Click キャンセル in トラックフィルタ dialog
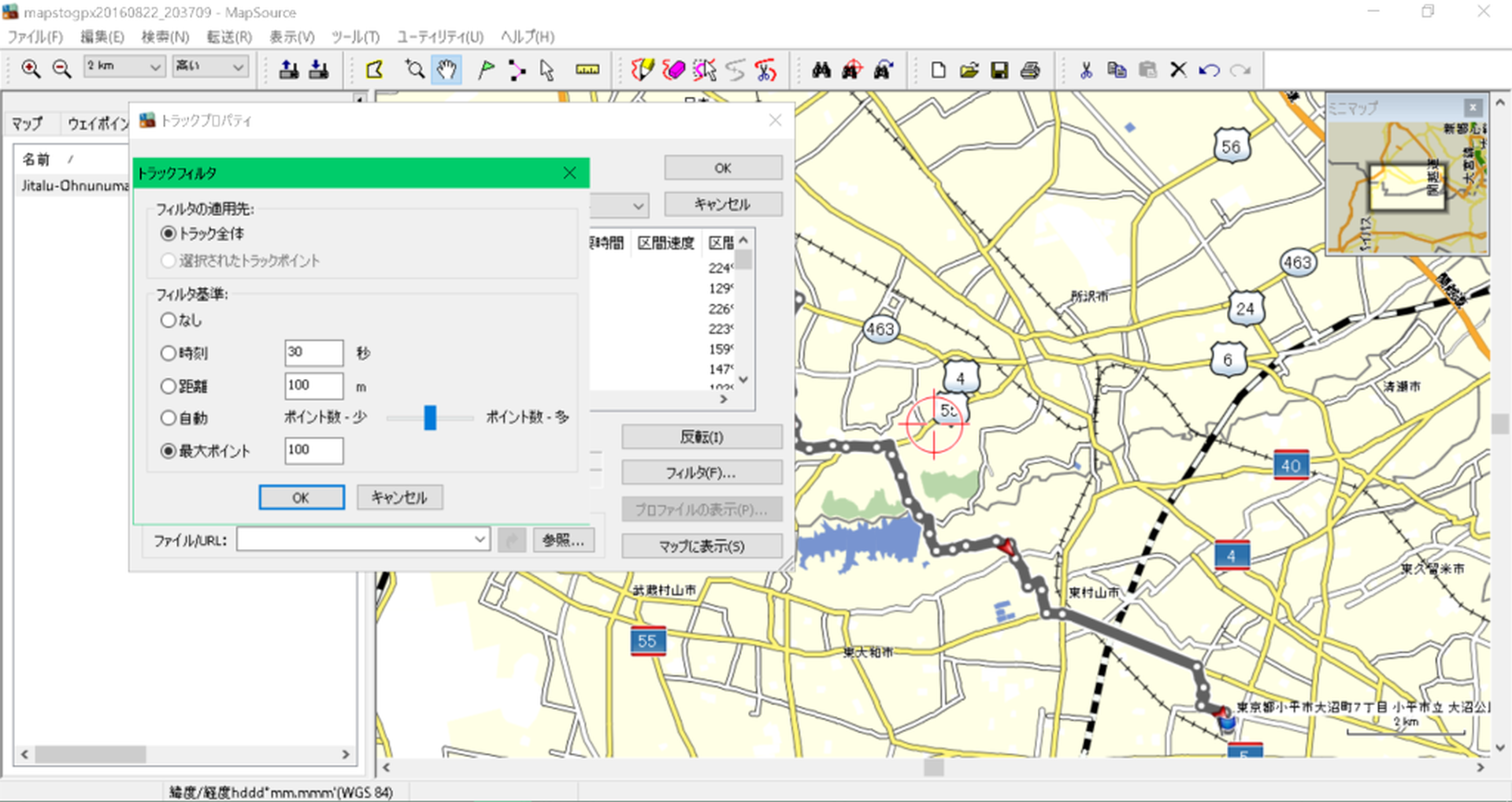This screenshot has width=1512, height=802. (x=399, y=497)
